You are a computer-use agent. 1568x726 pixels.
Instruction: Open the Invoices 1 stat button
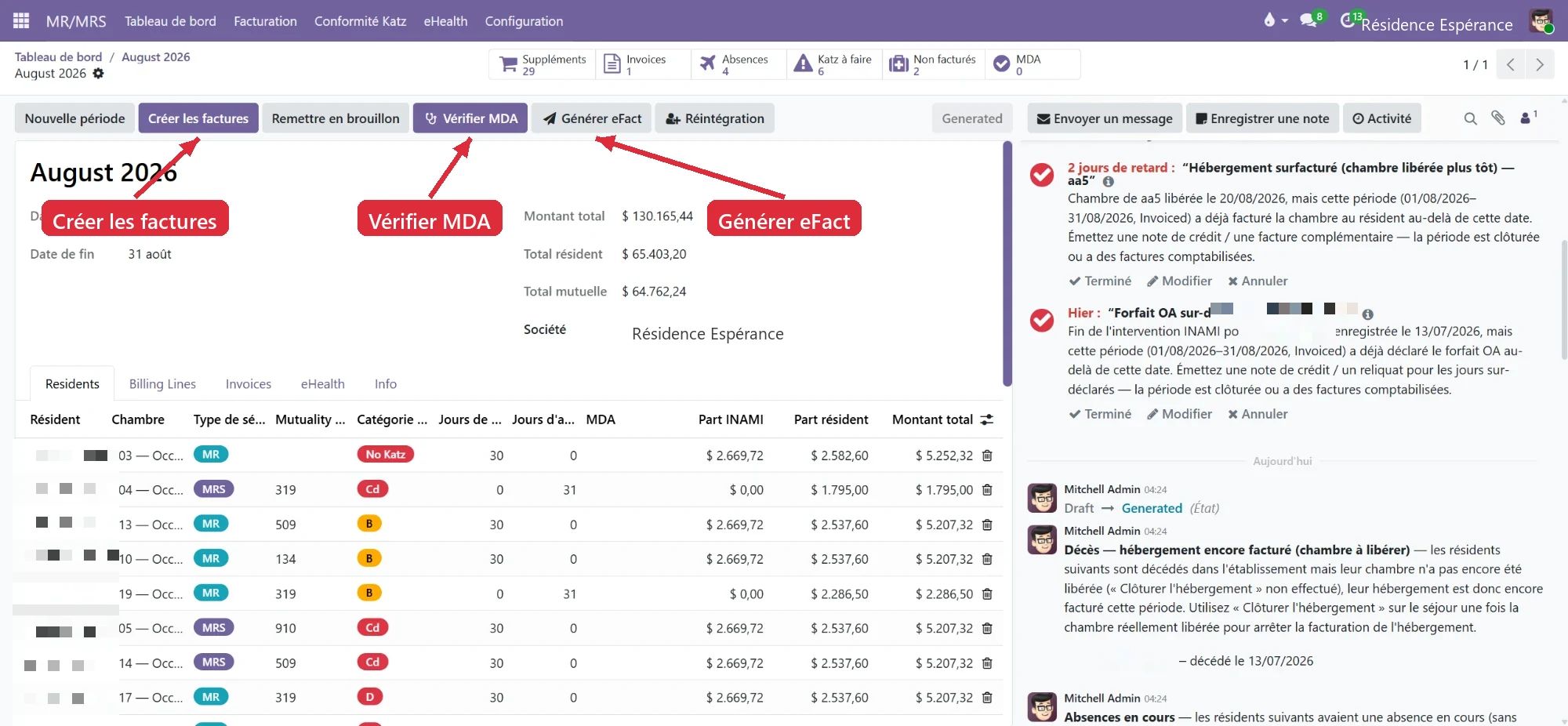coord(644,64)
